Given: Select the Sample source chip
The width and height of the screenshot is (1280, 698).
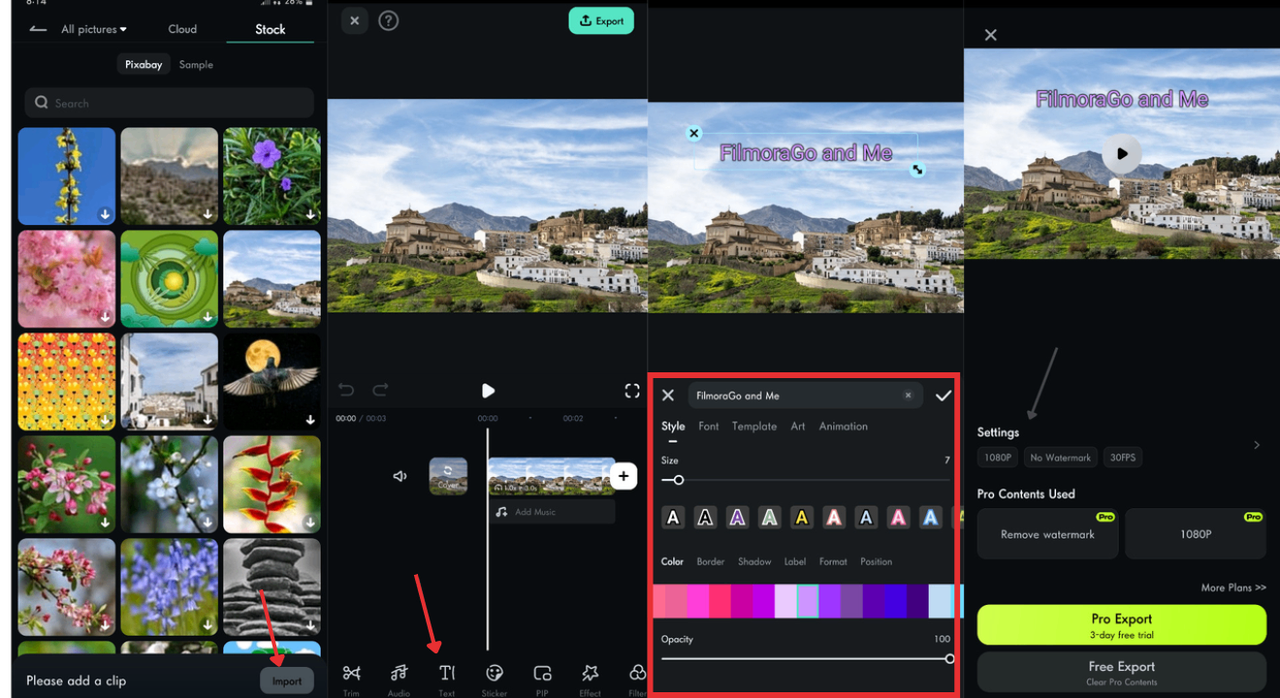Looking at the screenshot, I should pyautogui.click(x=196, y=64).
